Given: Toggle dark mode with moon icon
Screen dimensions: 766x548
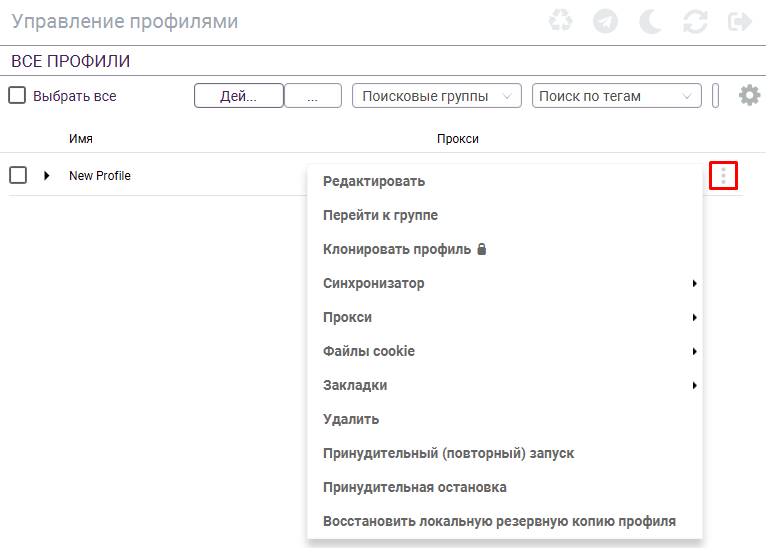Looking at the screenshot, I should tap(650, 21).
